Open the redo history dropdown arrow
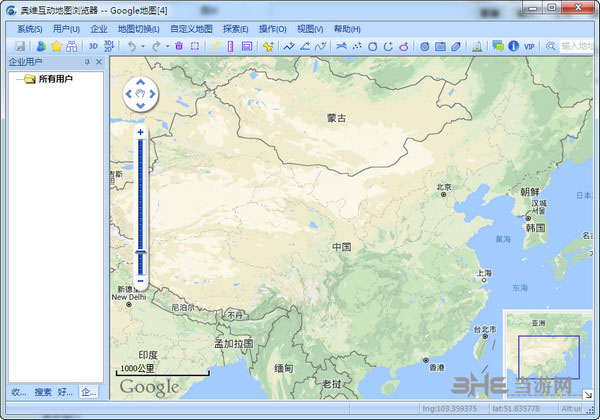600x420 pixels. (167, 46)
